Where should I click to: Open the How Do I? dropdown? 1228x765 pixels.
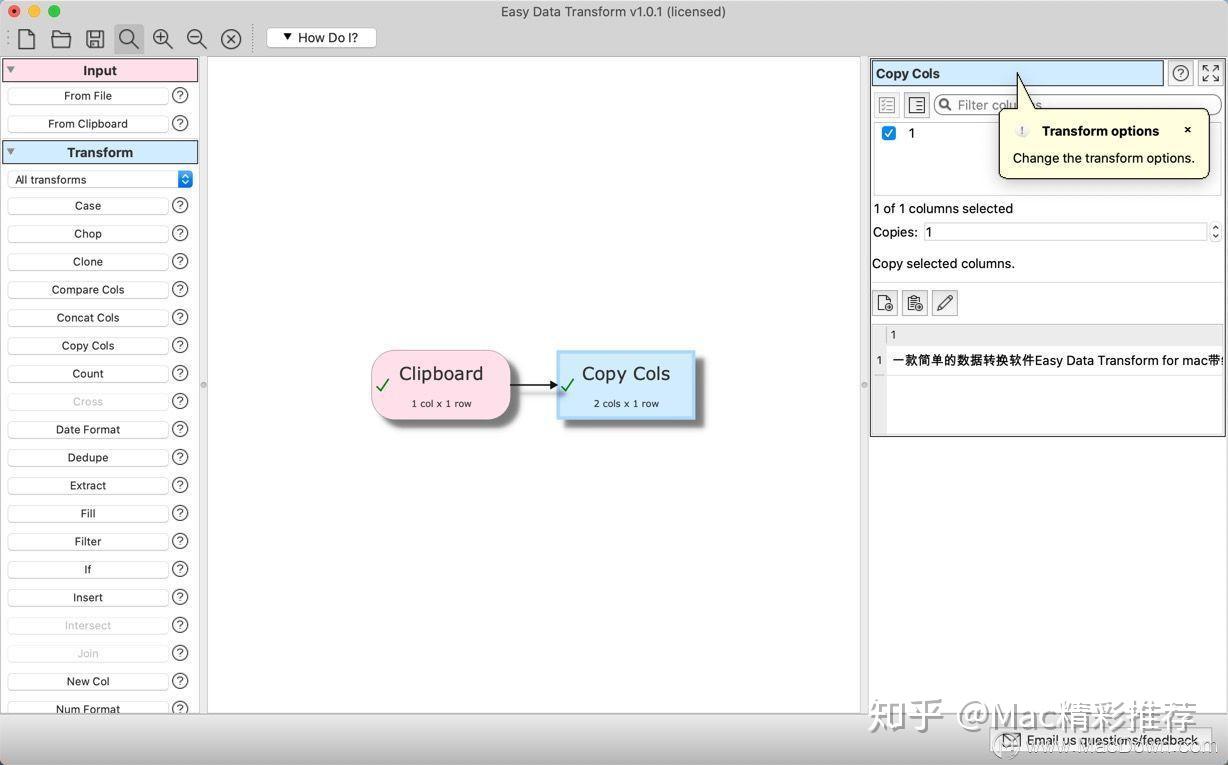[x=321, y=38]
